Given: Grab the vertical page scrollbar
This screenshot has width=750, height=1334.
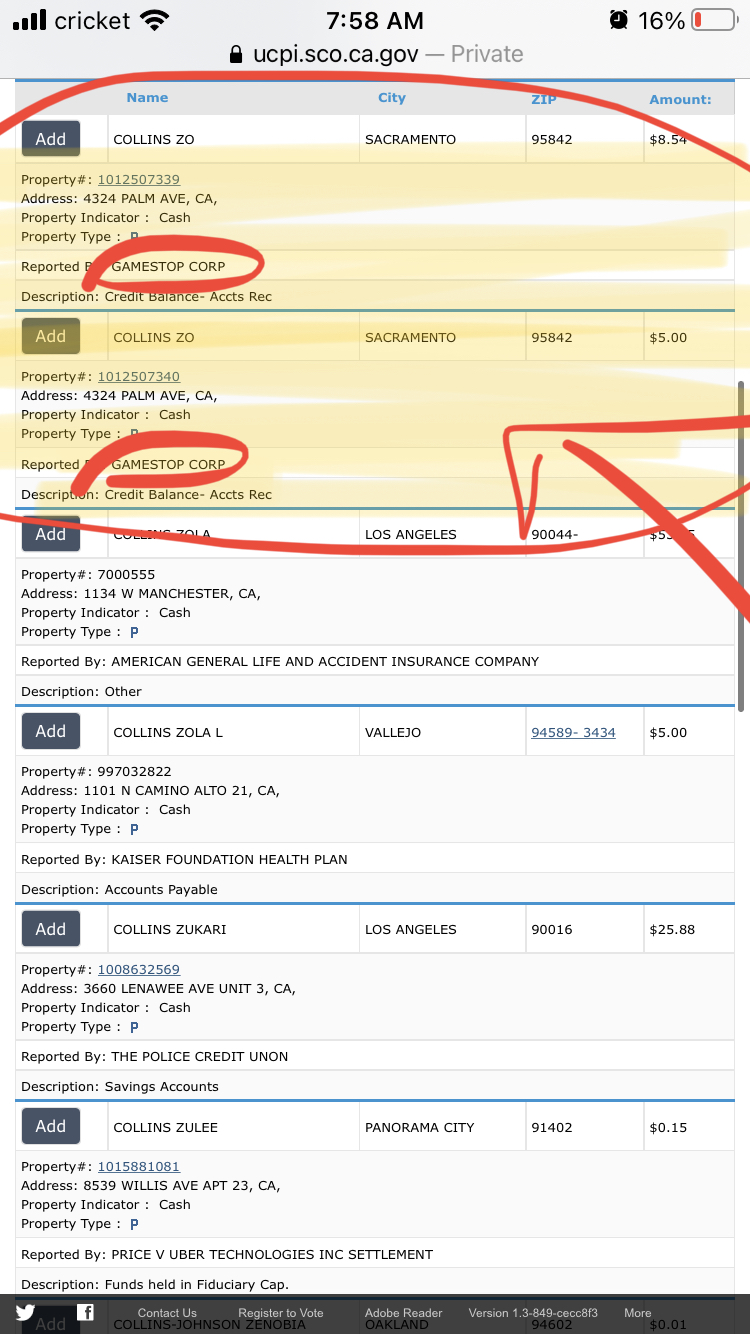Looking at the screenshot, I should click(x=741, y=545).
